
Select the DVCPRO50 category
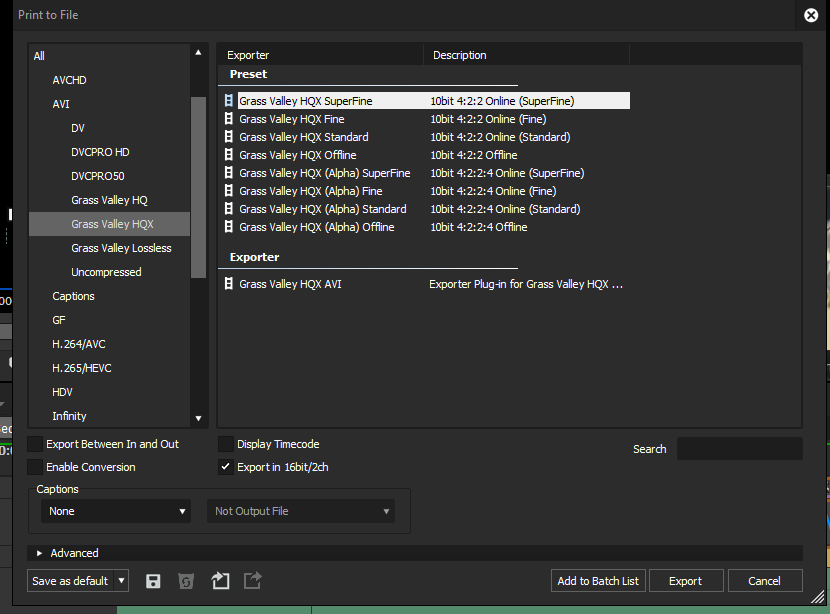coord(98,176)
